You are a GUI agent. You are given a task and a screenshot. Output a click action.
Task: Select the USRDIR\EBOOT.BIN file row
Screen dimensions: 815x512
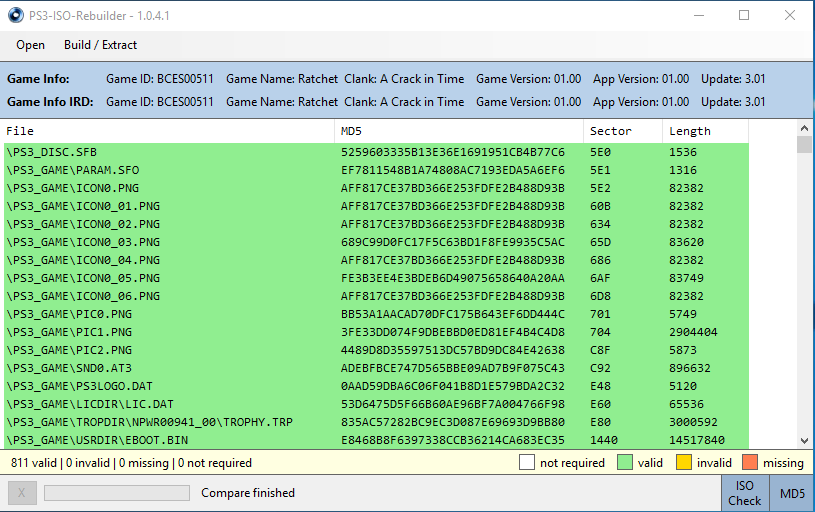point(376,440)
